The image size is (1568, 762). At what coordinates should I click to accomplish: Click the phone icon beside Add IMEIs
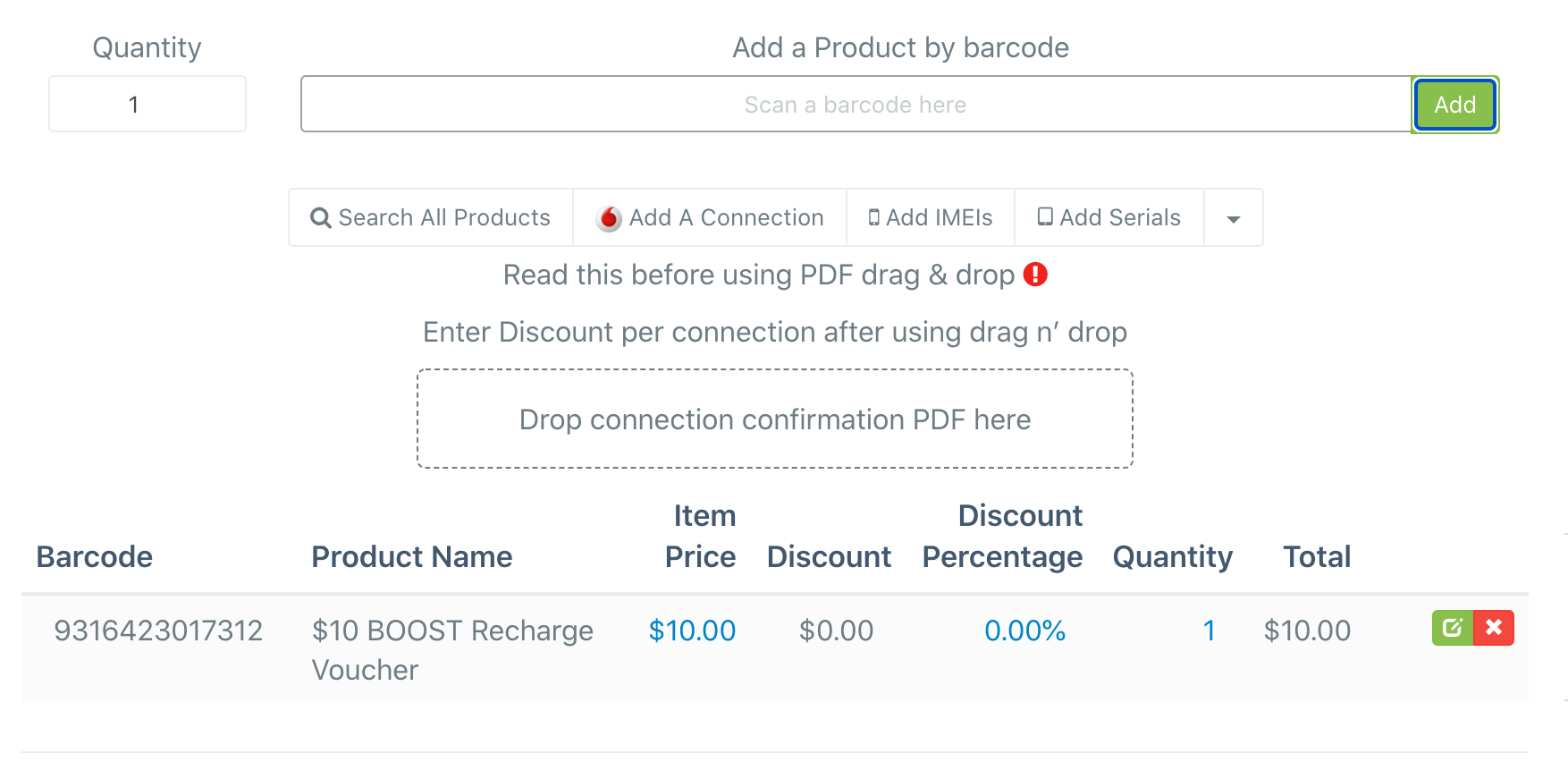[x=874, y=217]
